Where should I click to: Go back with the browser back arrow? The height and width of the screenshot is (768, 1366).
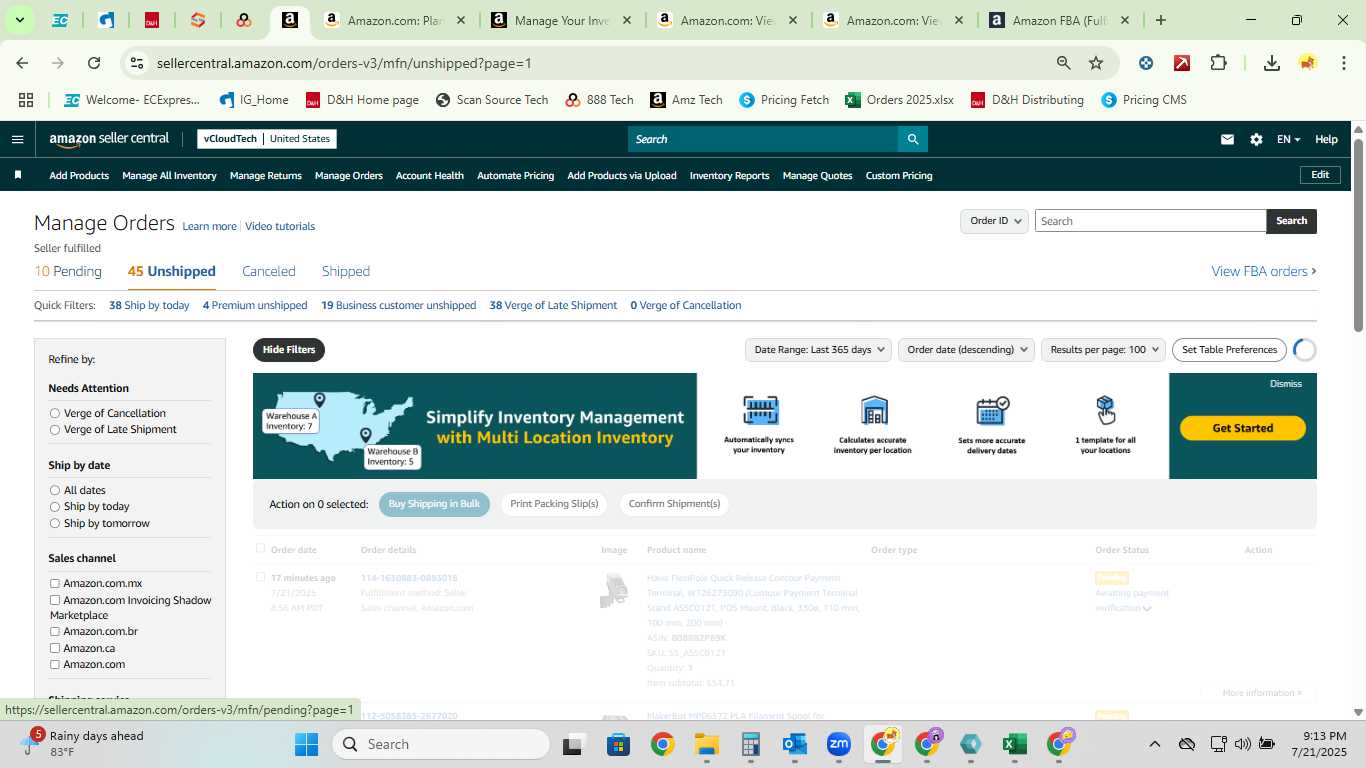pos(22,63)
